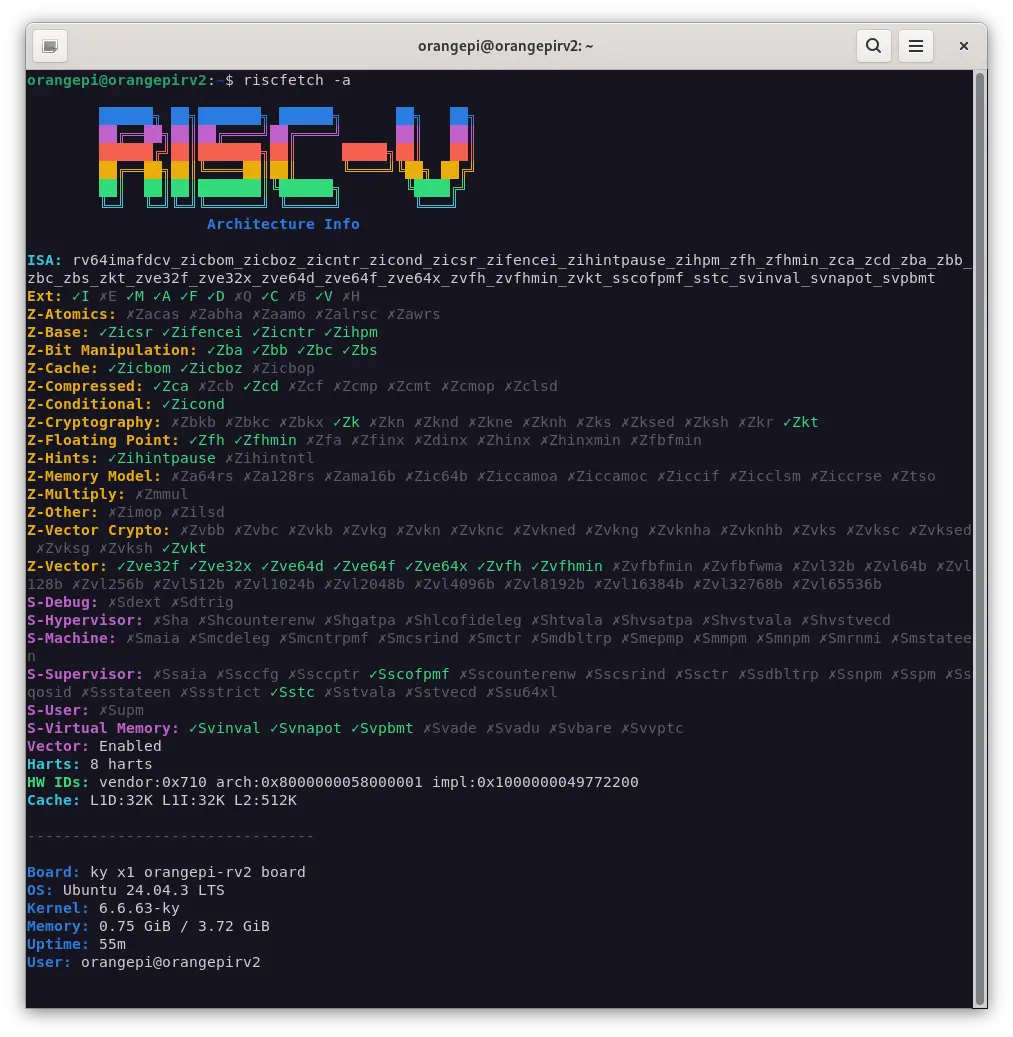Click the ✗Zmmul entry
Image resolution: width=1013 pixels, height=1037 pixels.
click(x=161, y=494)
